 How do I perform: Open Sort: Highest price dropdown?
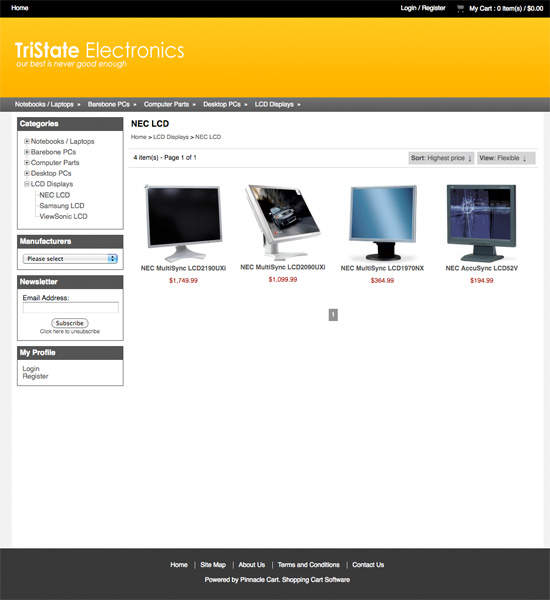441,158
